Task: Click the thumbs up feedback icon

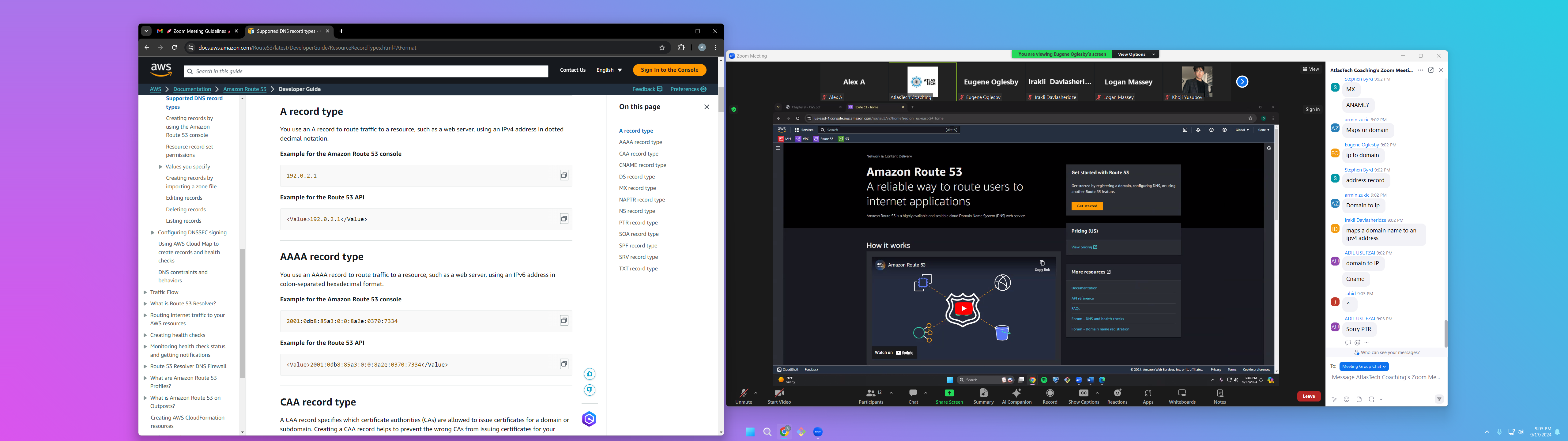Action: click(x=589, y=374)
